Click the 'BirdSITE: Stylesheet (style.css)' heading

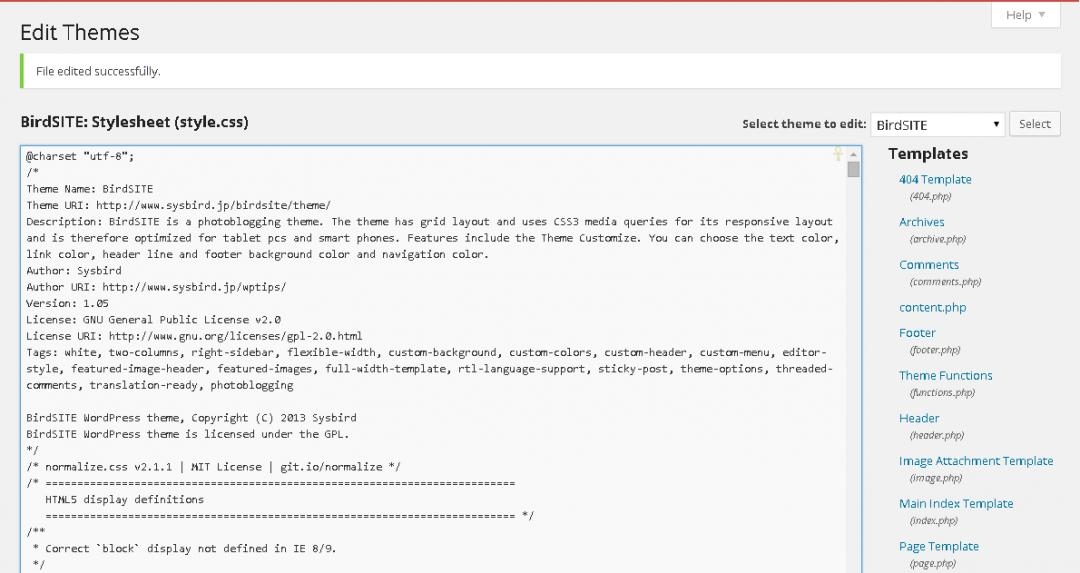(x=134, y=122)
